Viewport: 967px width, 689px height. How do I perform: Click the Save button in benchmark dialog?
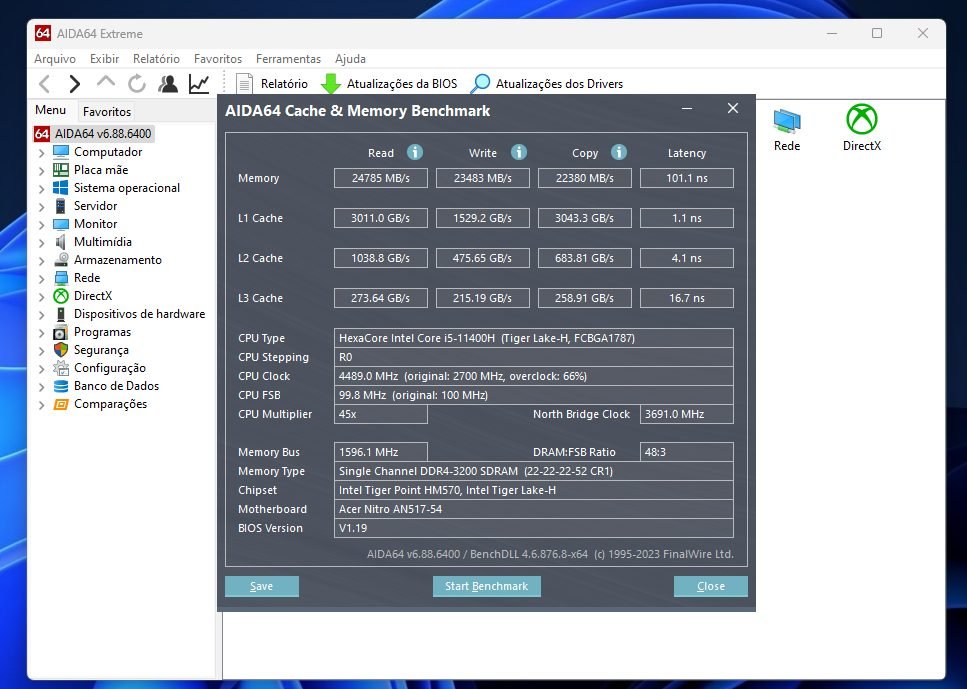(x=261, y=586)
